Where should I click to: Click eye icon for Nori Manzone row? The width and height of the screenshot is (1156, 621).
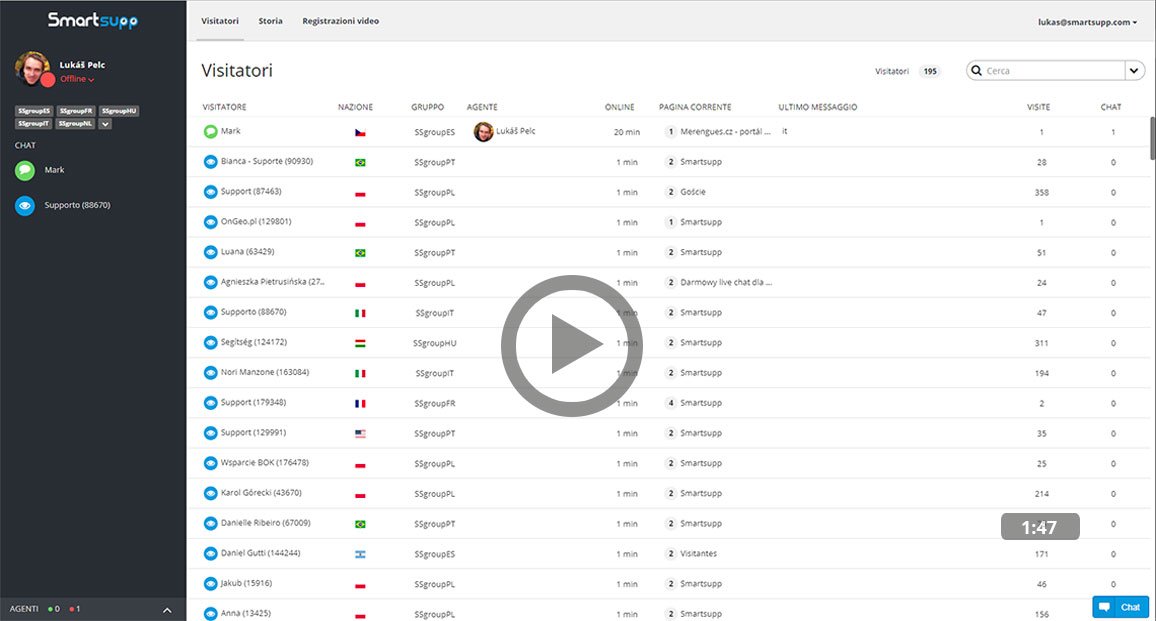point(210,373)
